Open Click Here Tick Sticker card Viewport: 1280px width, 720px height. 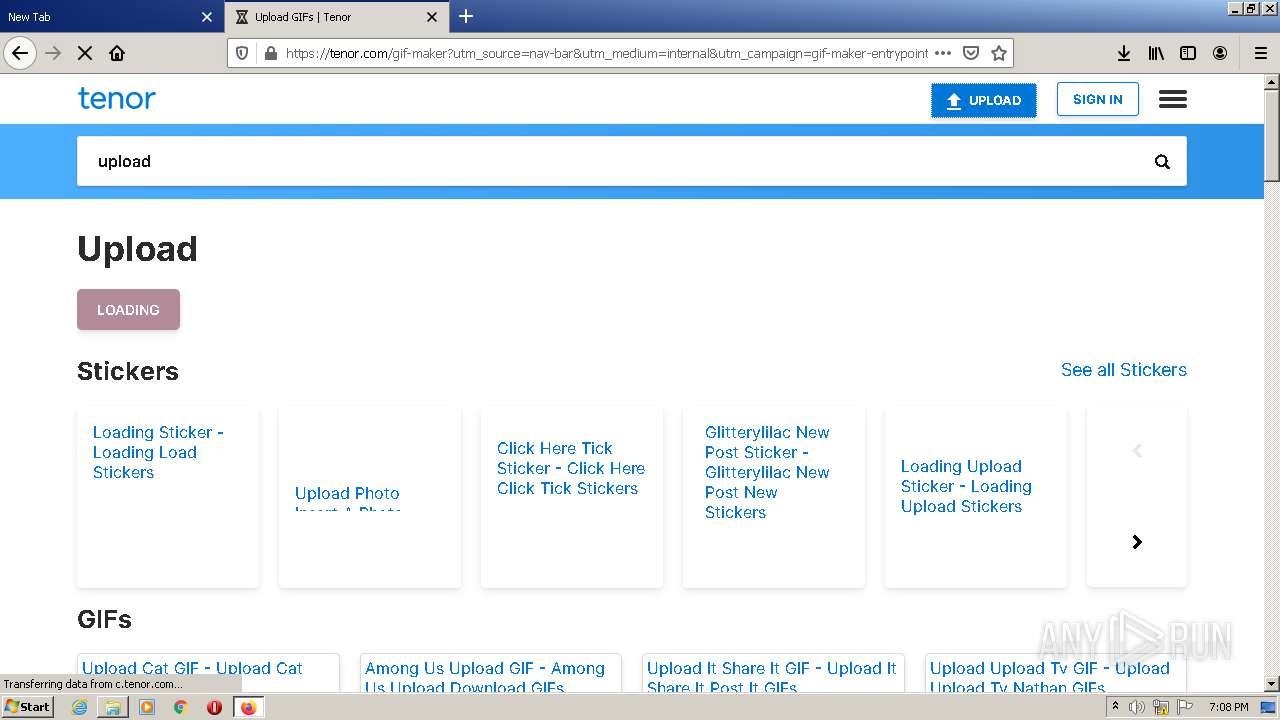572,497
